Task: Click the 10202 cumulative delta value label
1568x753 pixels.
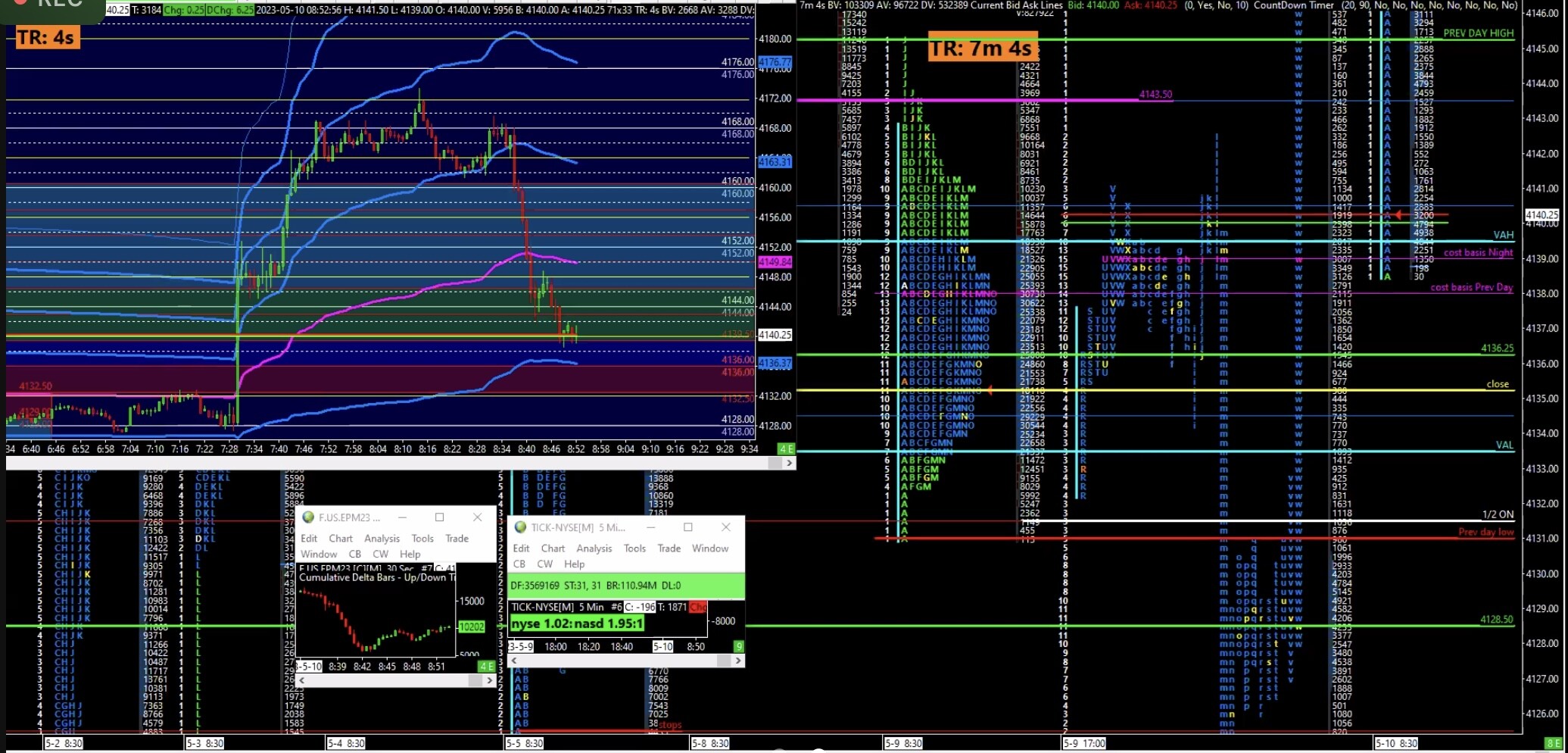Action: 471,626
